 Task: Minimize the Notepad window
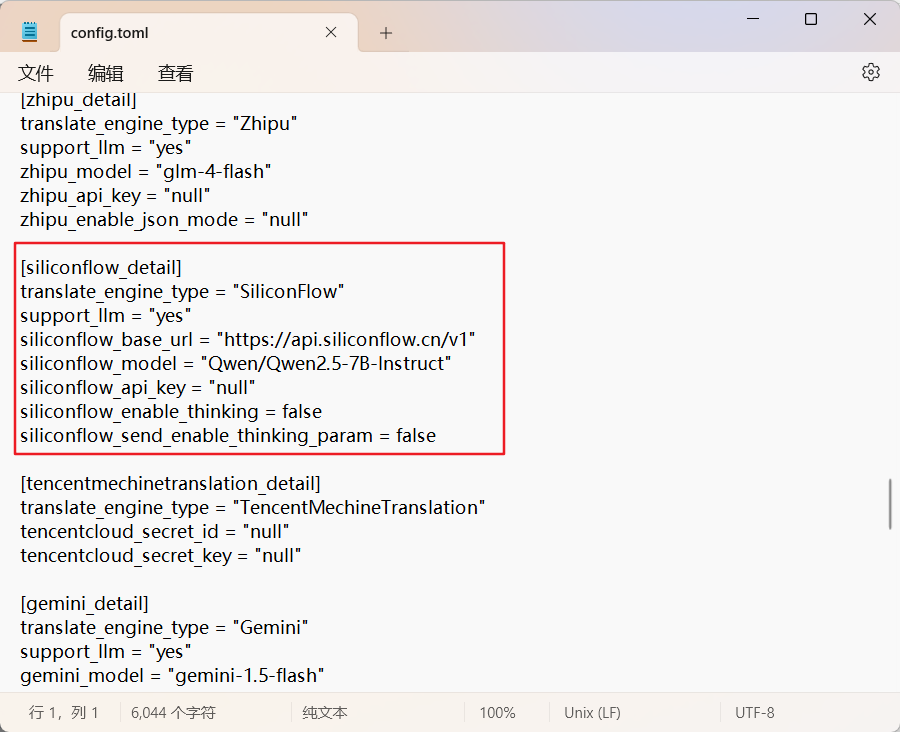pyautogui.click(x=753, y=19)
